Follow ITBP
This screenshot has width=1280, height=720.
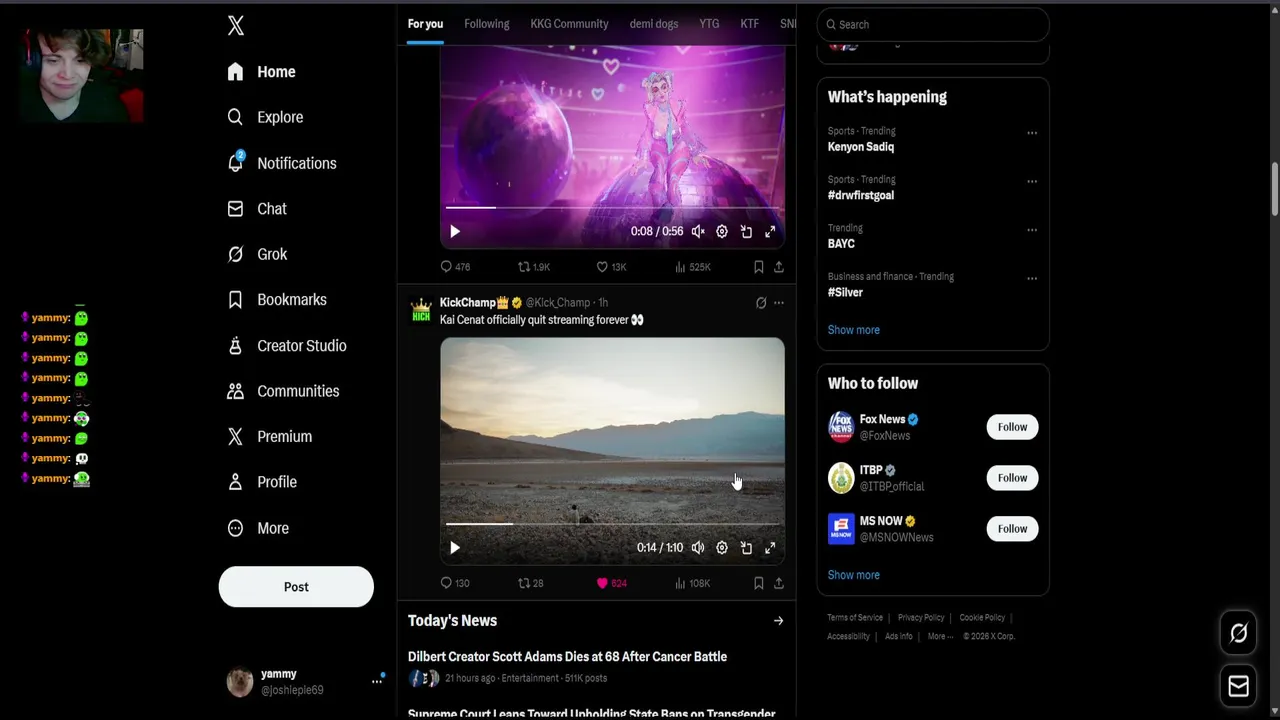tap(1012, 478)
